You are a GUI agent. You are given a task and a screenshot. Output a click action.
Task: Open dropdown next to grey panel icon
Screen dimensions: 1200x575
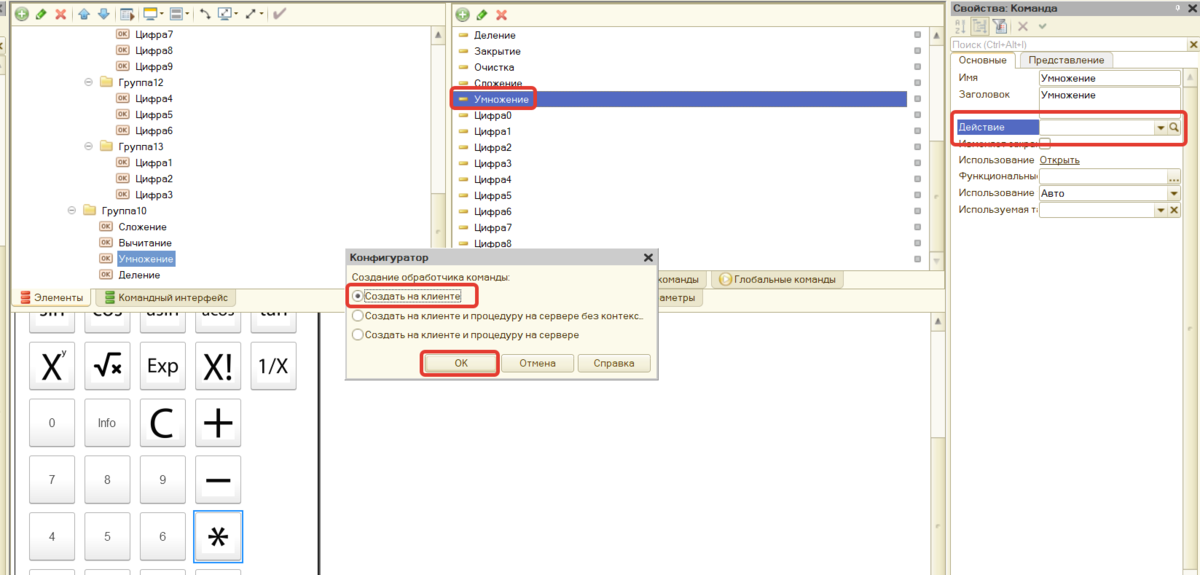[187, 15]
